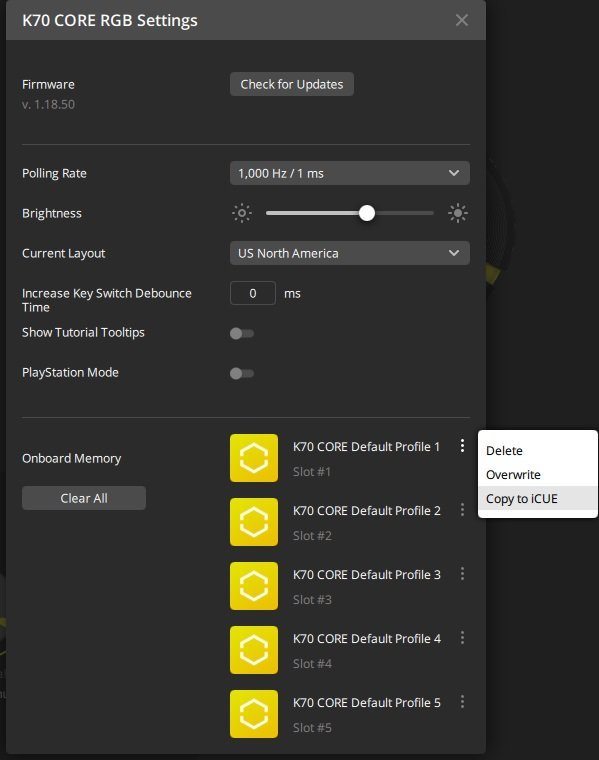Click the K70 CORE Default Profile 3 name
599x760 pixels.
pos(366,574)
